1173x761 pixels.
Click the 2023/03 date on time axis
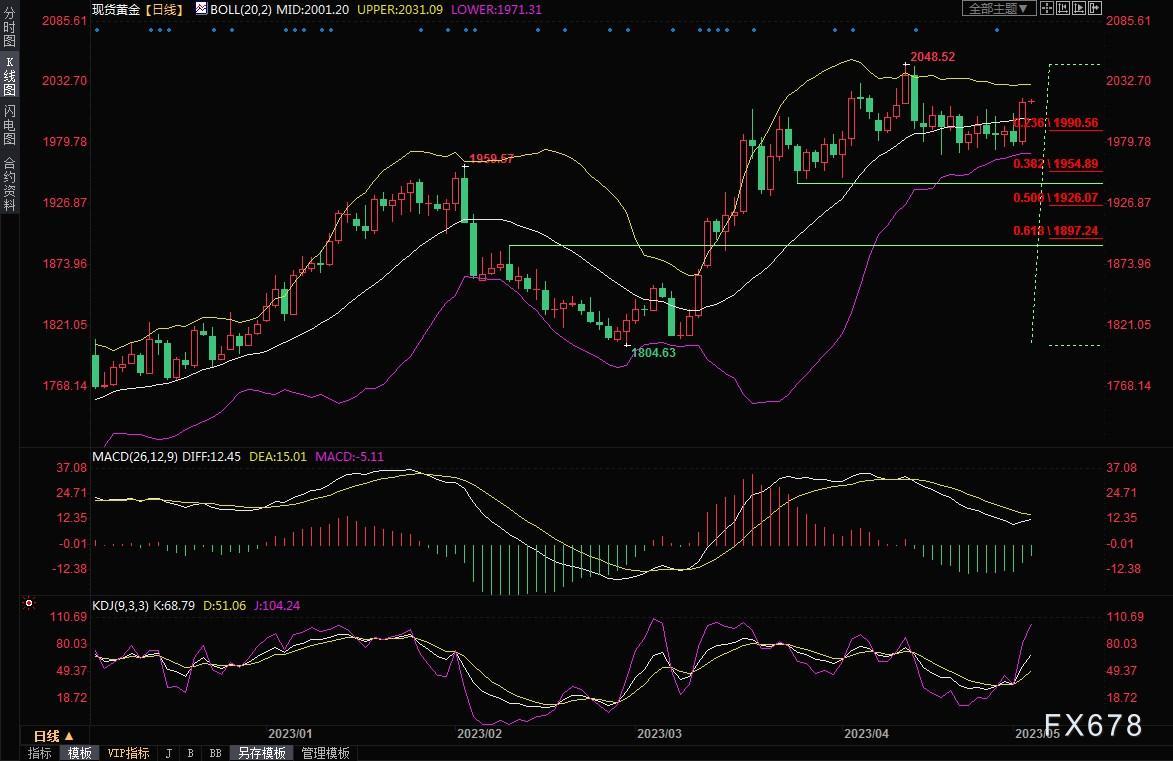tap(659, 734)
